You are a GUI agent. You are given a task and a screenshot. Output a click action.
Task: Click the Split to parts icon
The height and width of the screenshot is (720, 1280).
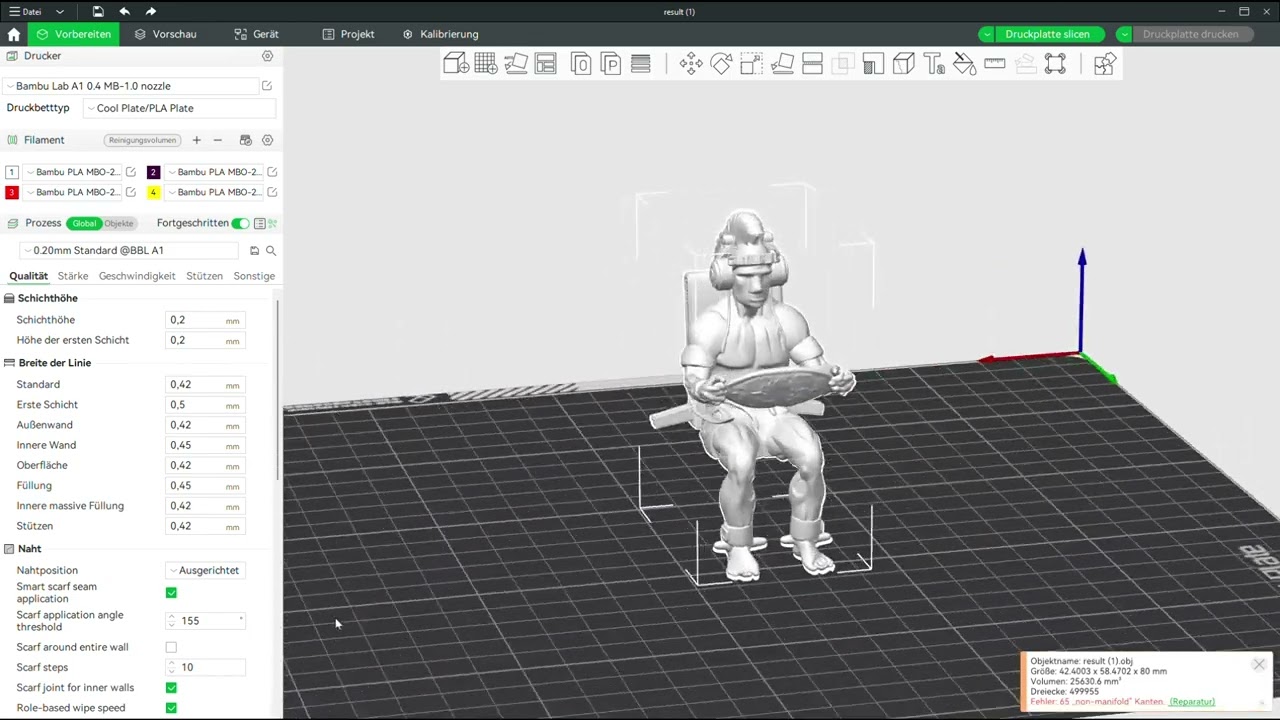tap(610, 64)
